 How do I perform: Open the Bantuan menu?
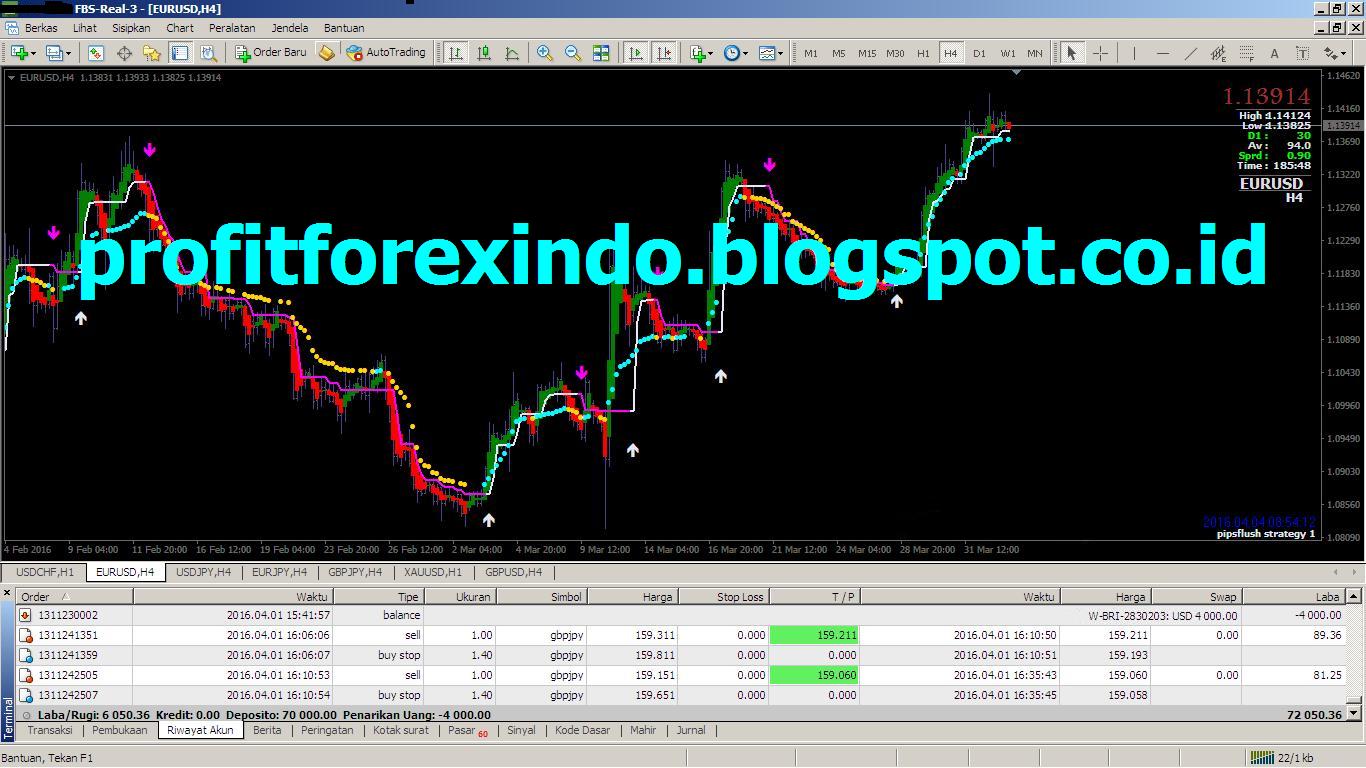(x=344, y=28)
